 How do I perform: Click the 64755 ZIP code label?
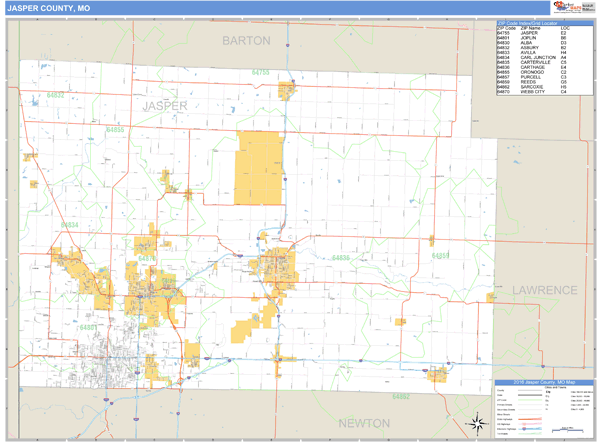pos(261,73)
